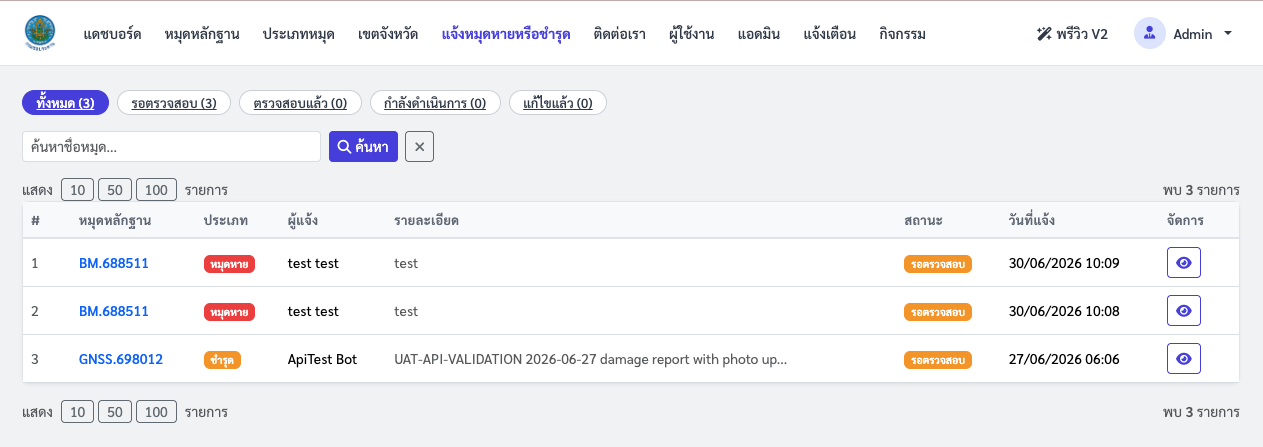Filter by แก้ไขแล้ว (0)

coord(558,103)
